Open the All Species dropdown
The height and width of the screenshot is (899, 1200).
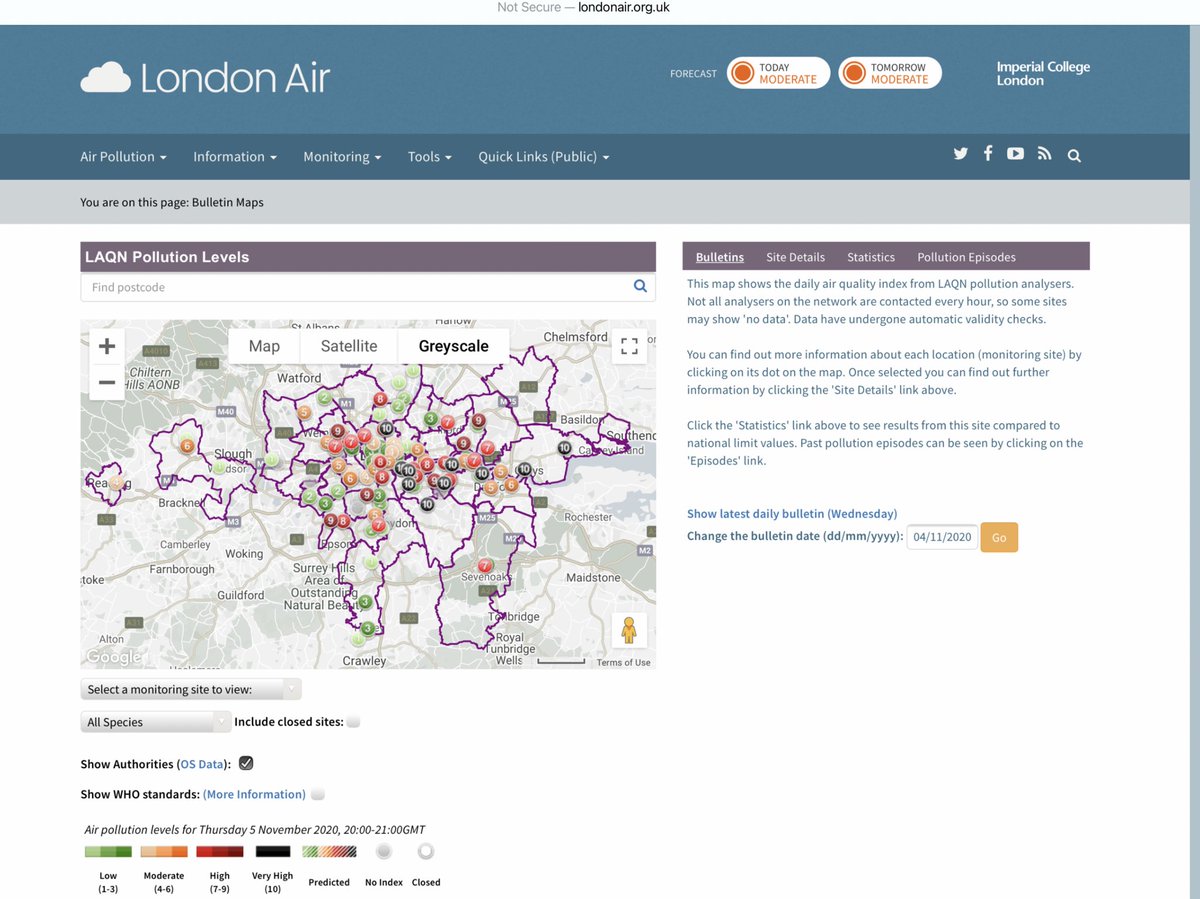pos(155,721)
